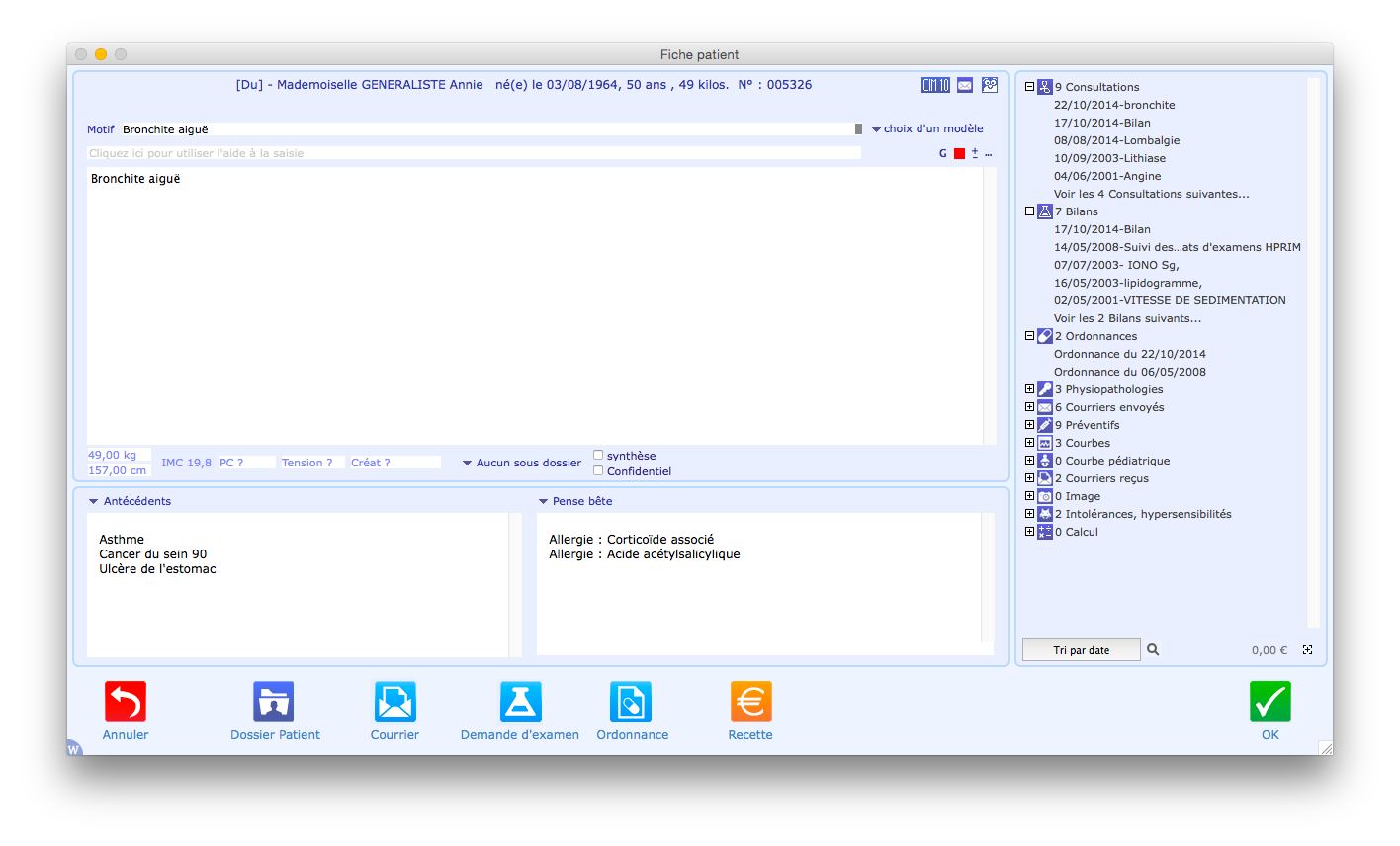
Task: Click the magnifier search icon near Tri par date
Action: pyautogui.click(x=1153, y=650)
